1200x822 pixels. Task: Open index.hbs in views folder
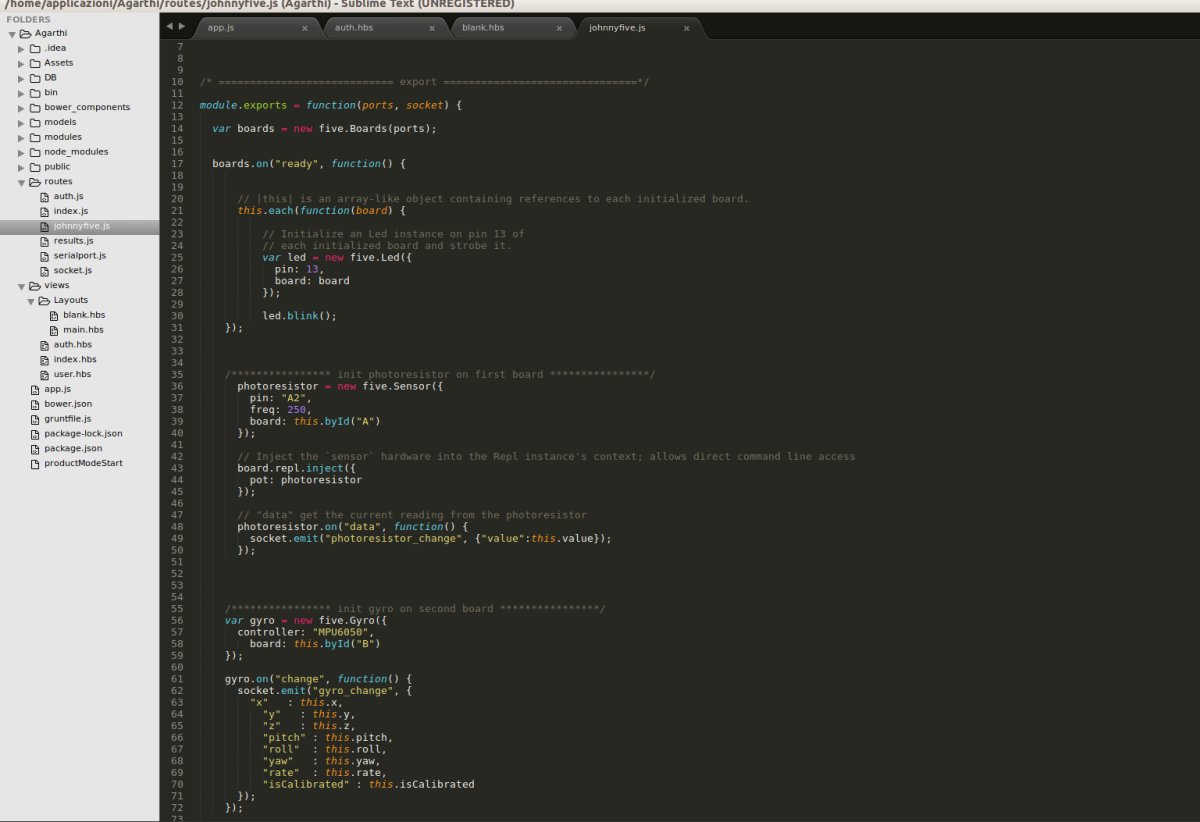click(x=75, y=359)
